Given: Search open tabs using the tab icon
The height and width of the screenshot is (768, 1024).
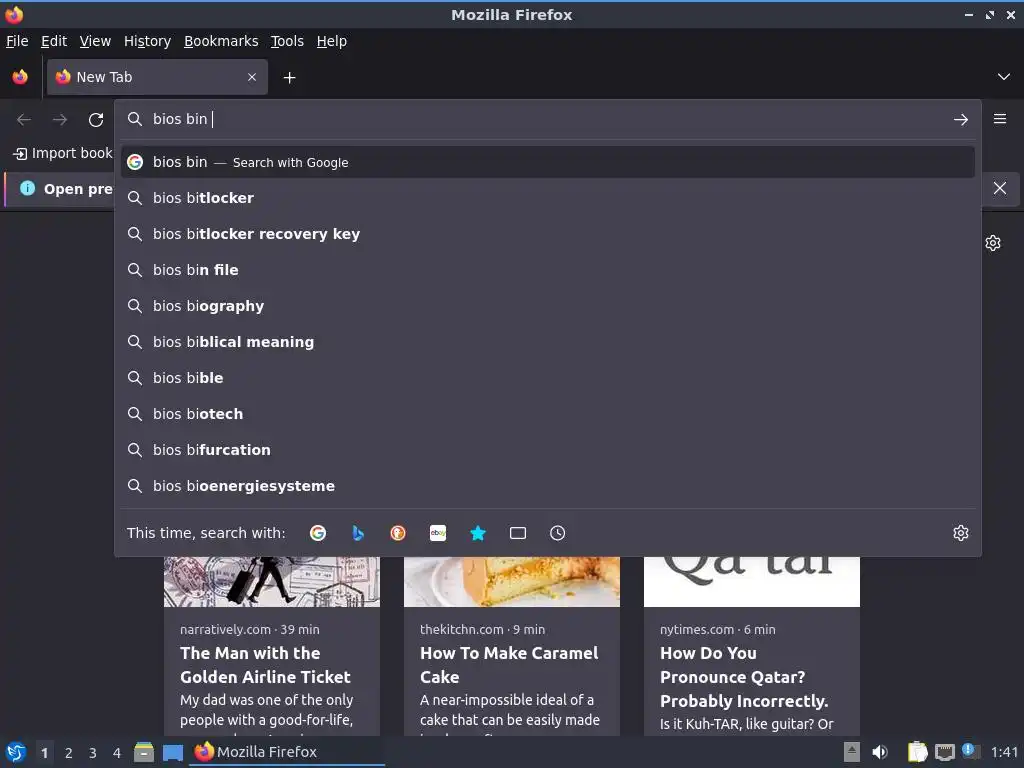Looking at the screenshot, I should click(518, 533).
